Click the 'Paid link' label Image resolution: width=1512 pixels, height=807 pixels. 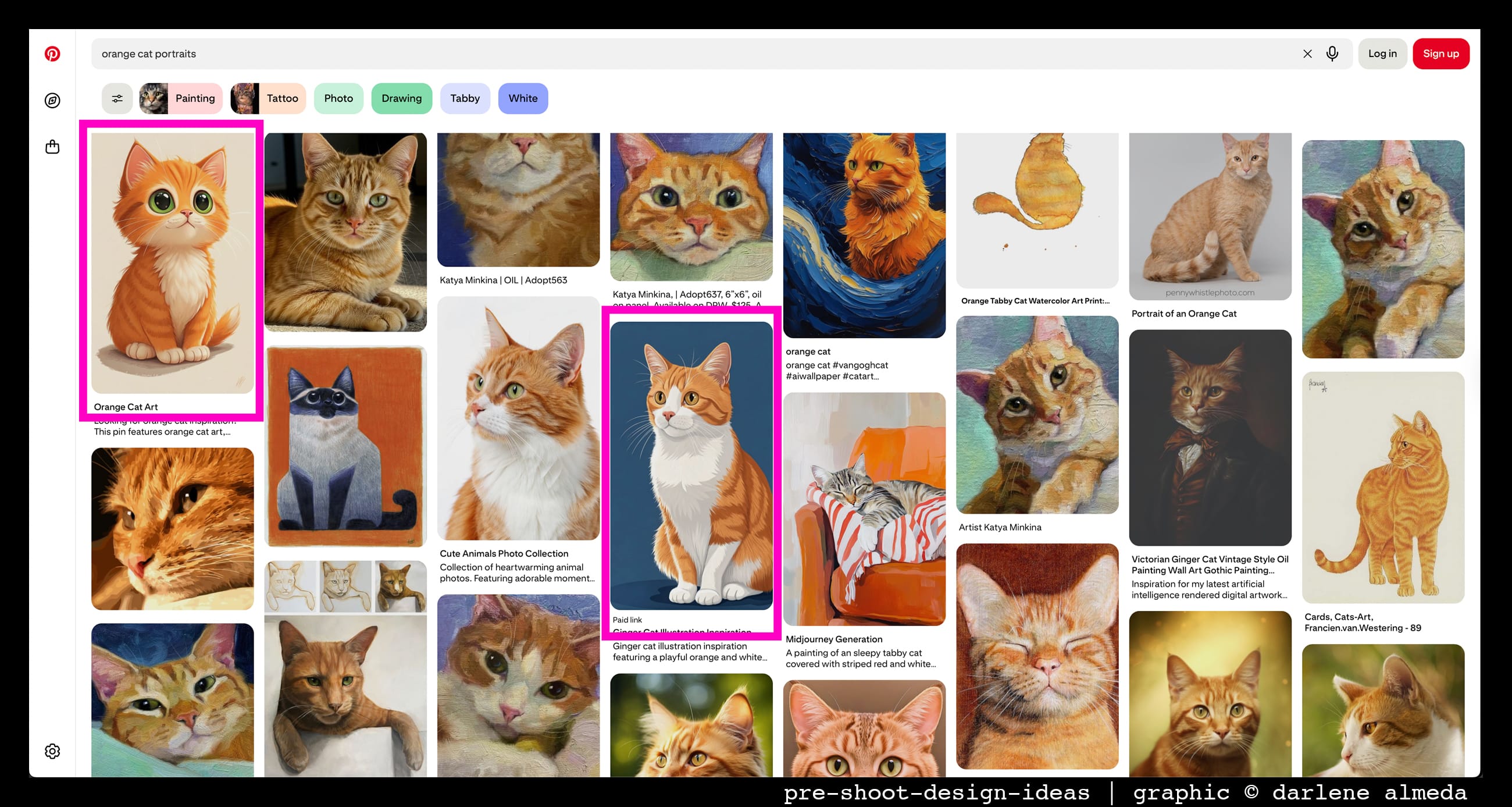pos(627,620)
